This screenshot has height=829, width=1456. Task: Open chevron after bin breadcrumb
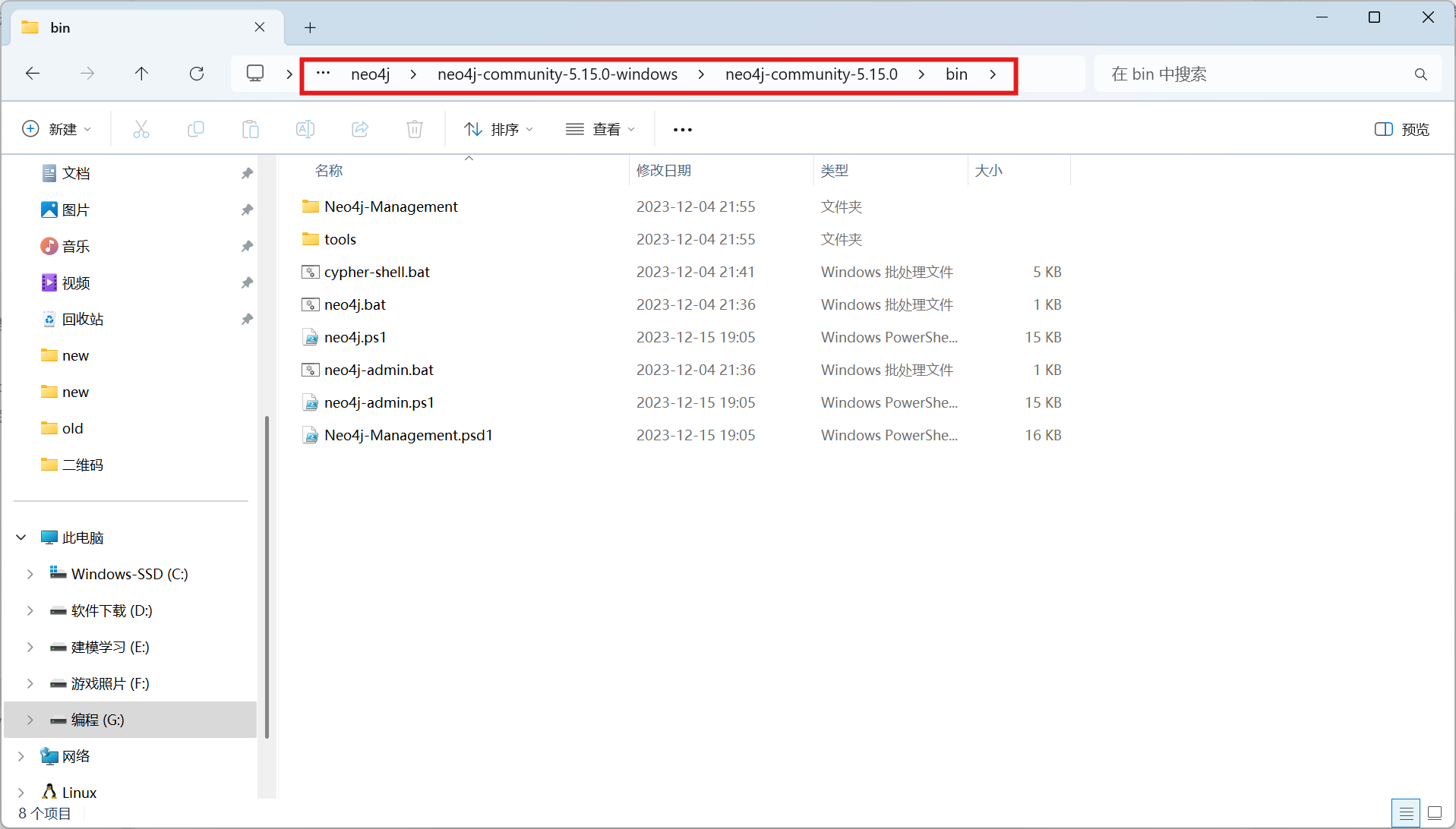(x=993, y=74)
